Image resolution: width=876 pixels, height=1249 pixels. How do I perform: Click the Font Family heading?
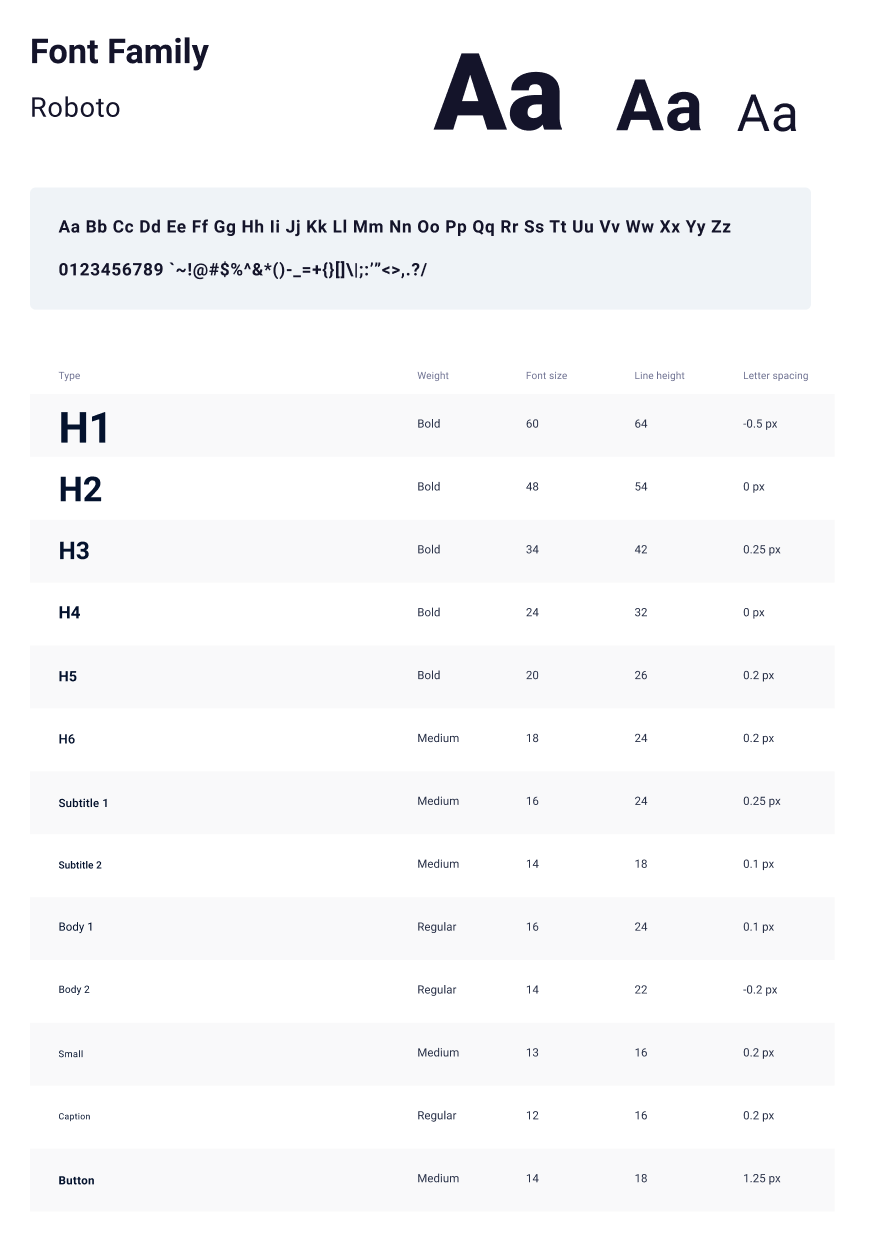pos(119,52)
